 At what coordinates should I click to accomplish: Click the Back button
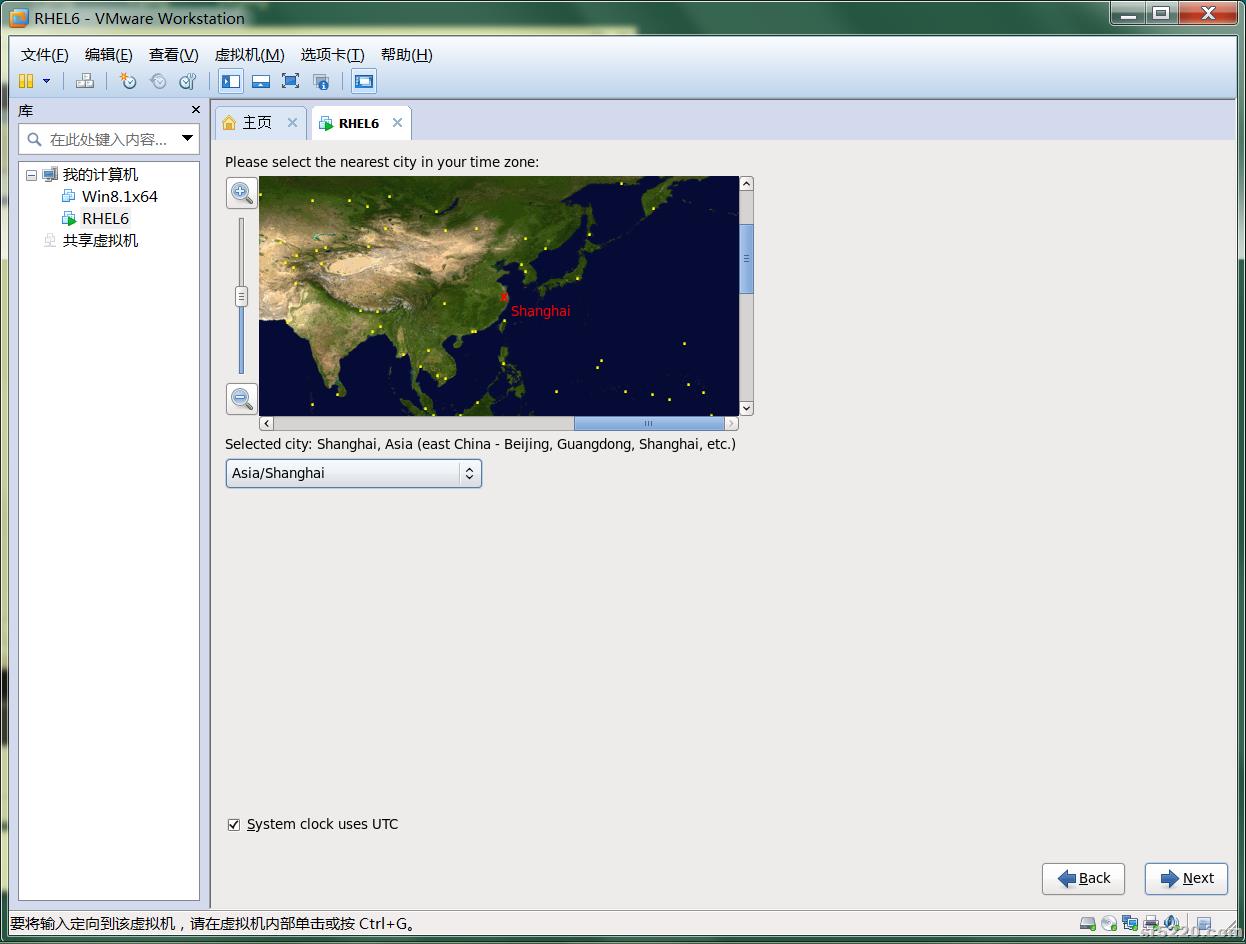[x=1083, y=879]
